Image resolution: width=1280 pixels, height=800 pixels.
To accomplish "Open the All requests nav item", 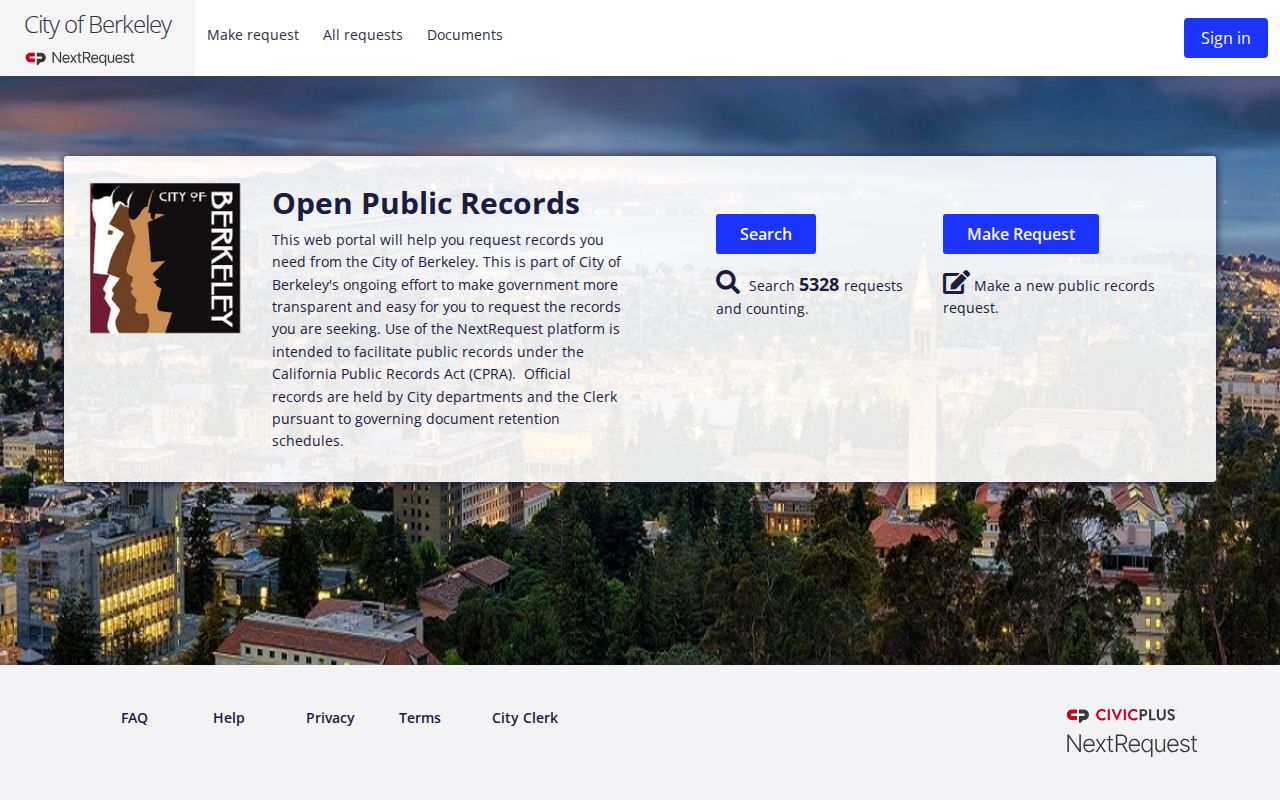I will click(x=363, y=35).
